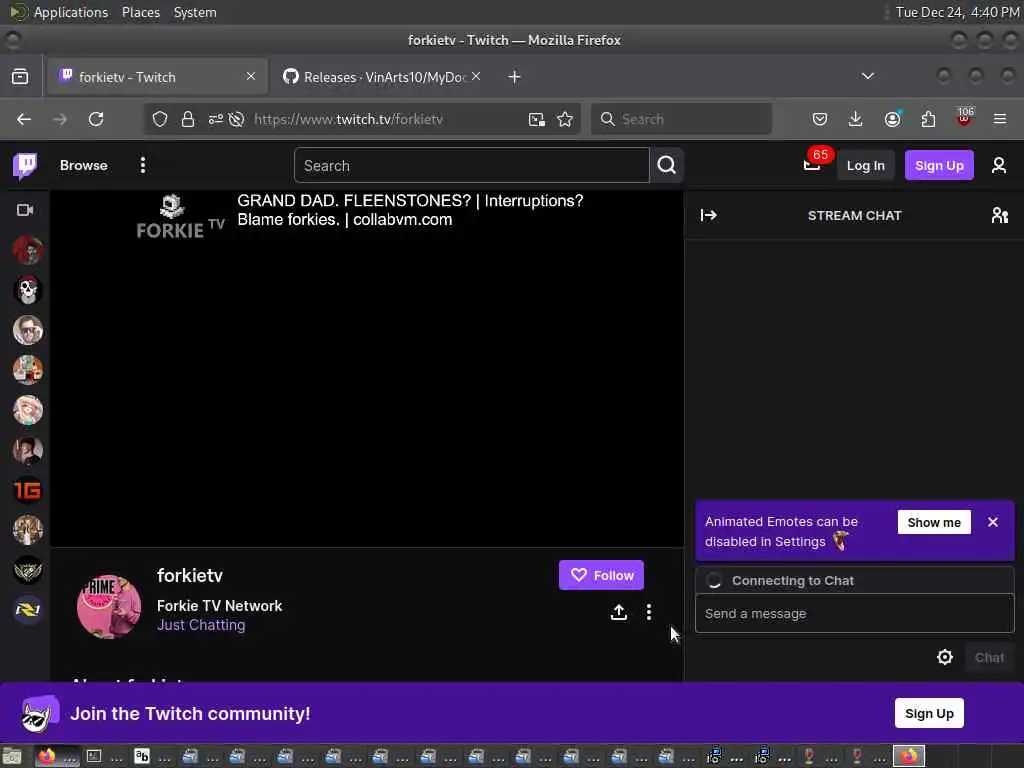
Task: Dismiss the Animated Emotes notice
Action: pos(993,522)
